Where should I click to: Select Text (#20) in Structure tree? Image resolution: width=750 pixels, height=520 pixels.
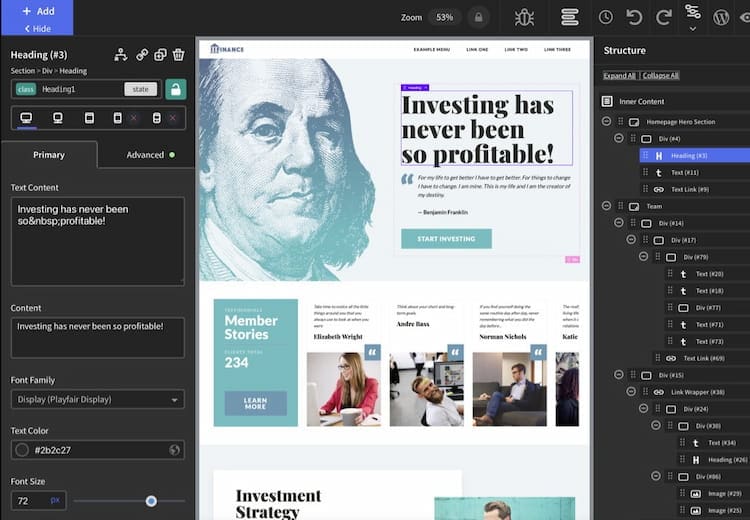[709, 274]
